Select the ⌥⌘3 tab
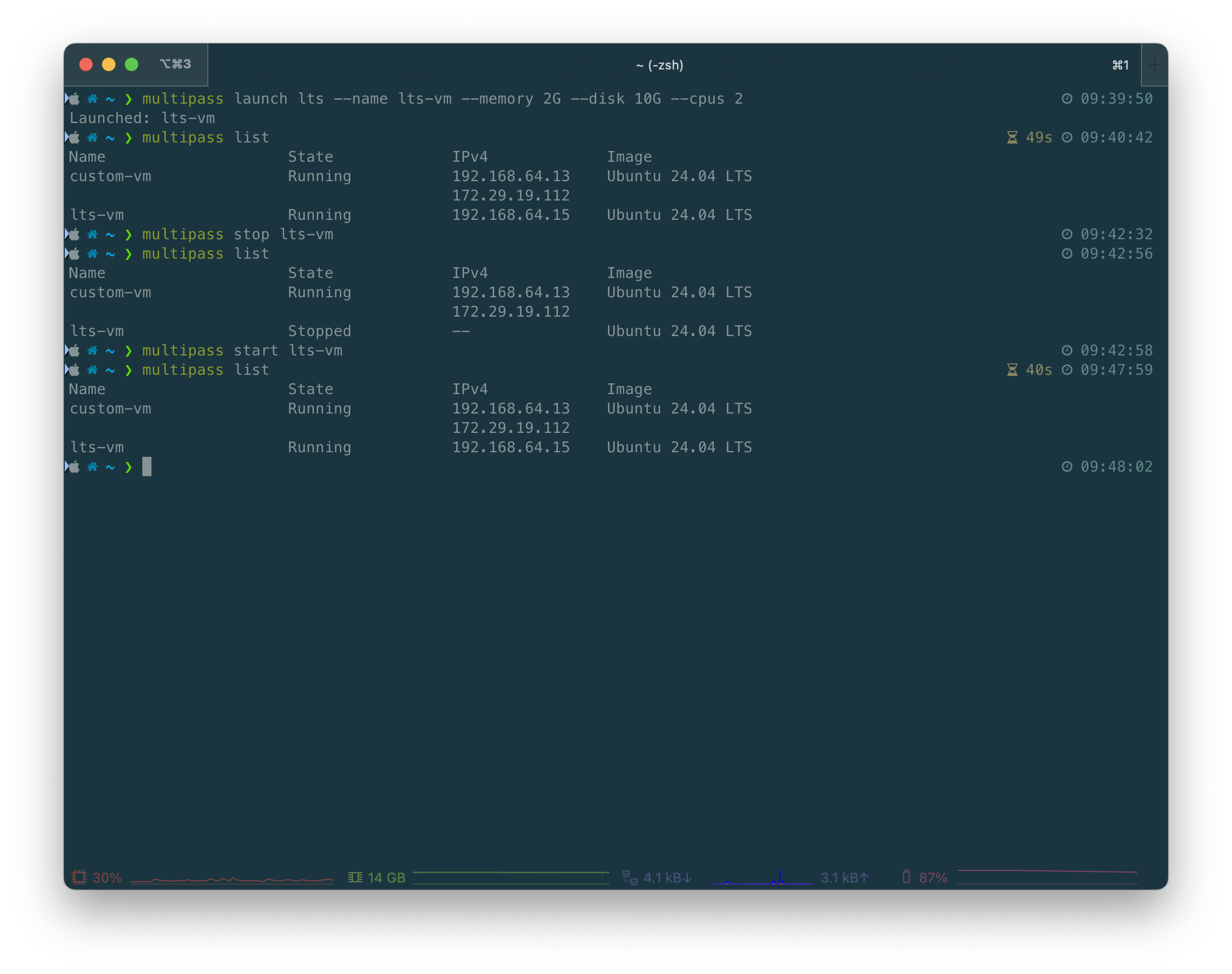Screen dimensions: 1232x974 point(175,64)
